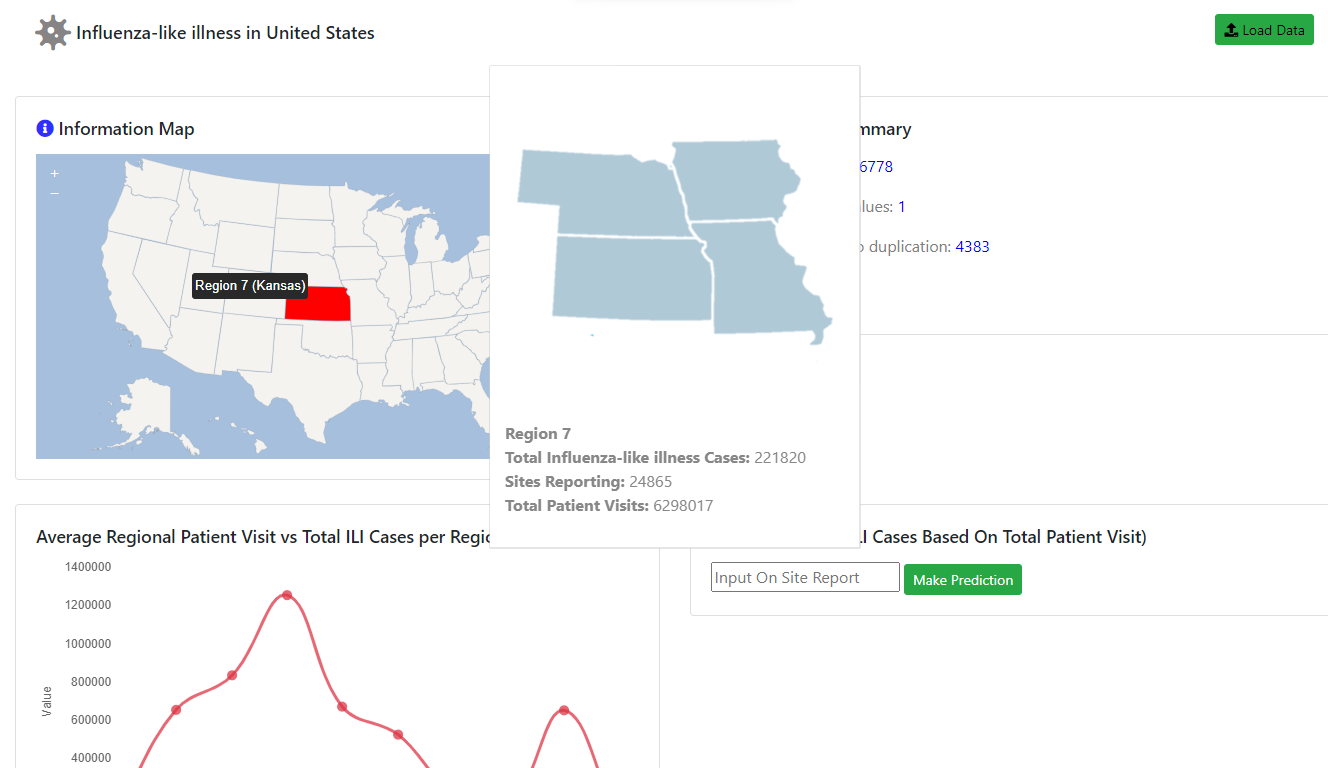1328x768 pixels.
Task: Focus the Input On Site Report field
Action: tap(805, 577)
